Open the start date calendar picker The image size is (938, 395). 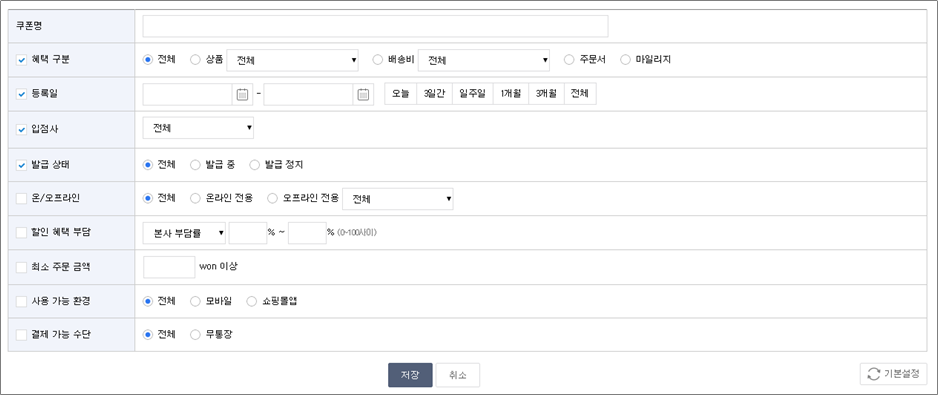point(242,95)
